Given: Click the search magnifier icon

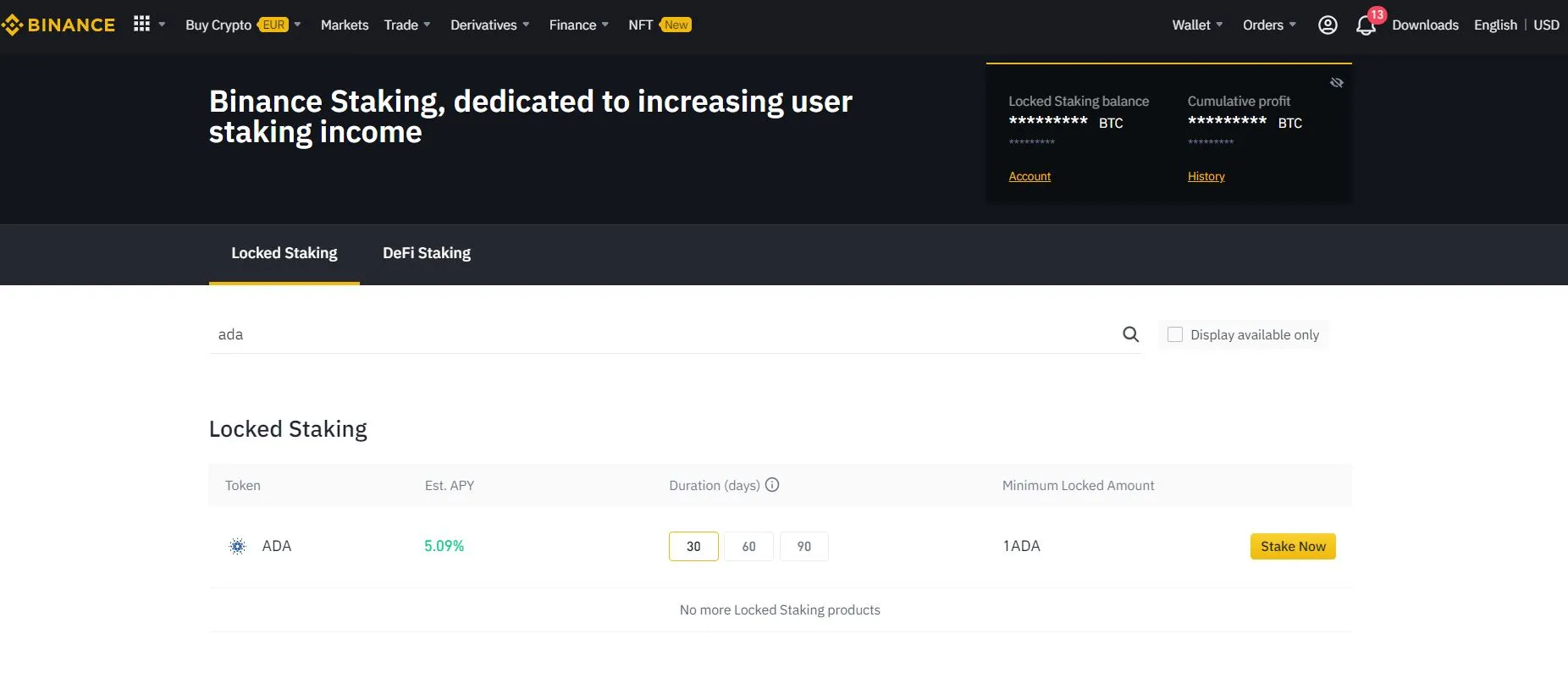Looking at the screenshot, I should 1130,334.
